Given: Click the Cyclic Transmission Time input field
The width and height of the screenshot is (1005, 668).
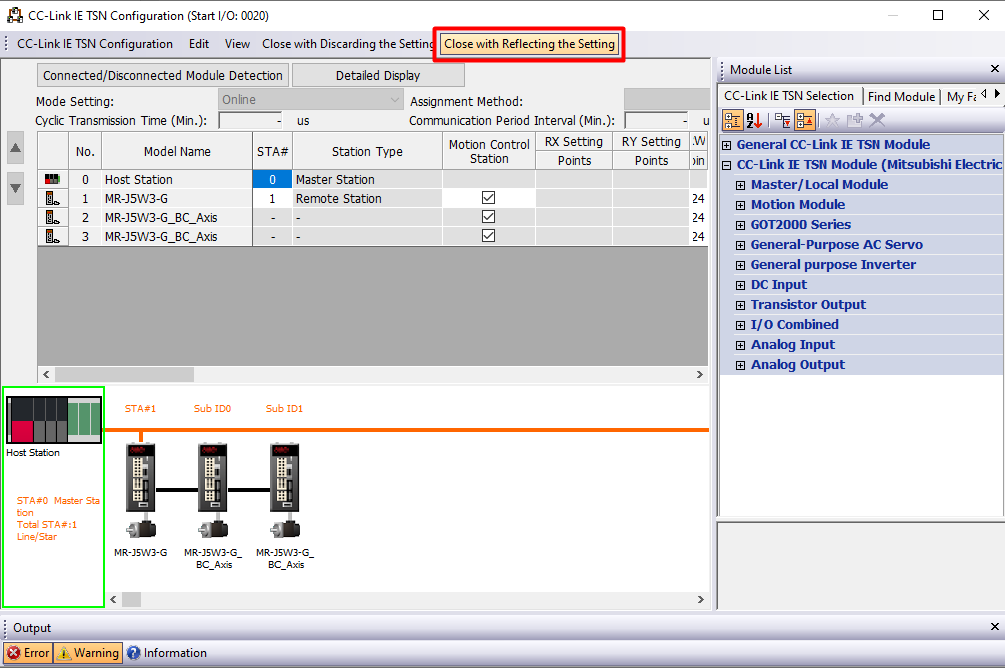Looking at the screenshot, I should pos(251,121).
